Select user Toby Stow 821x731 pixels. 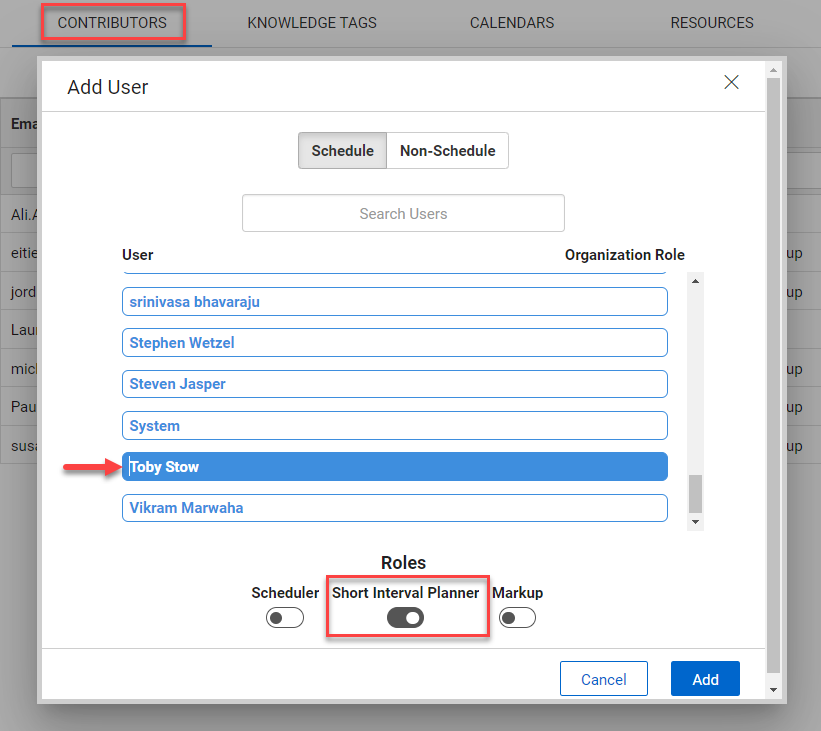pos(394,466)
